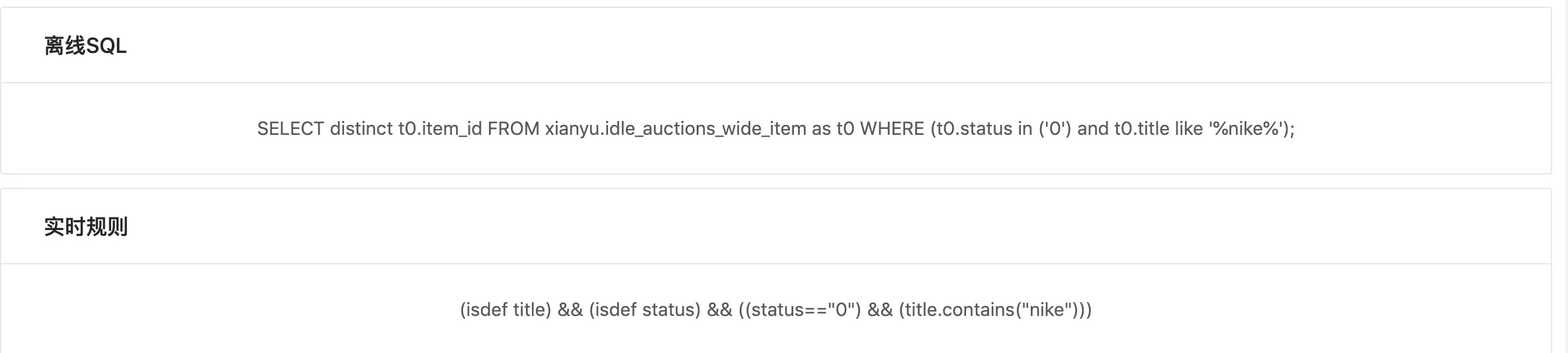Click (isdef status) in the realtime rule
Viewport: 1568px width, 353px height.
coord(644,309)
